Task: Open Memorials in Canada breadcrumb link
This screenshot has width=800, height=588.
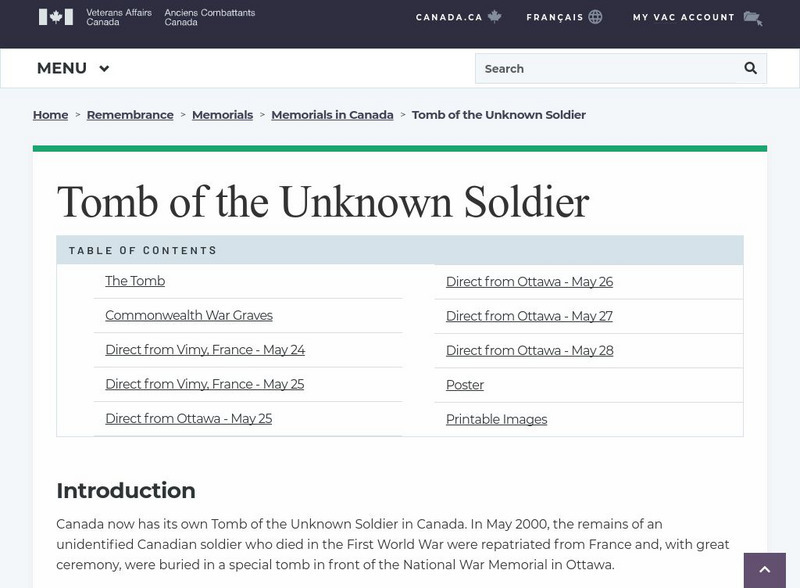Action: tap(332, 115)
